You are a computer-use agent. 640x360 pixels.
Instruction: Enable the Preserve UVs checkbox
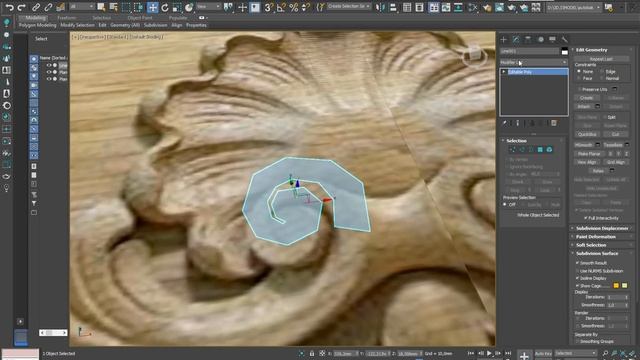(579, 89)
